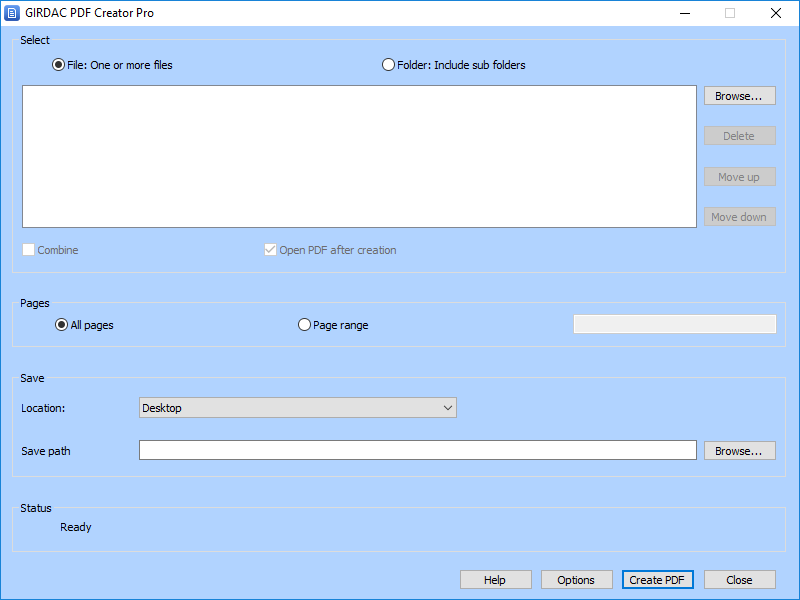Click the Delete button
The height and width of the screenshot is (600, 800).
point(740,136)
